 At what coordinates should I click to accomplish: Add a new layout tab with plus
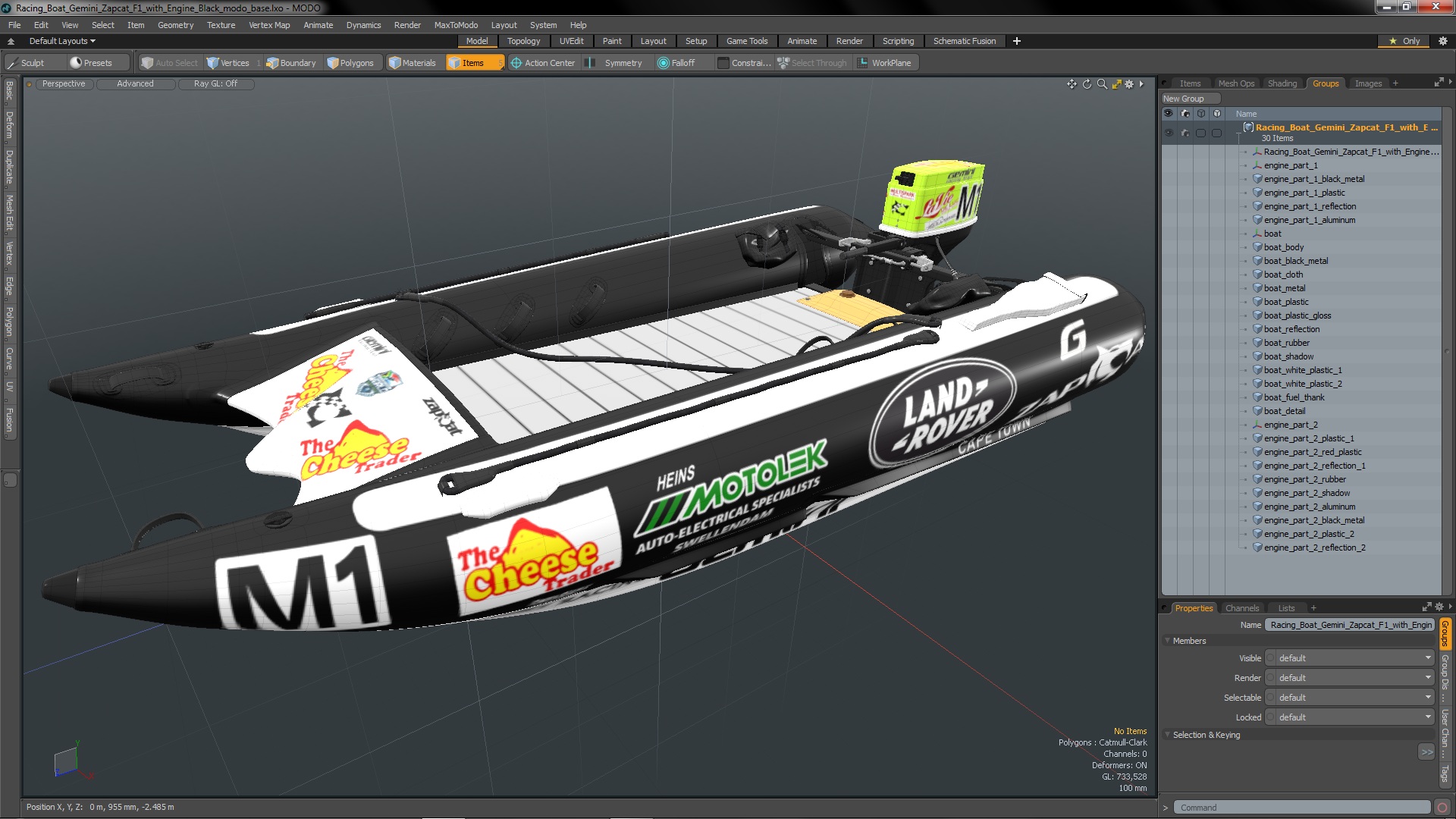tap(1016, 41)
